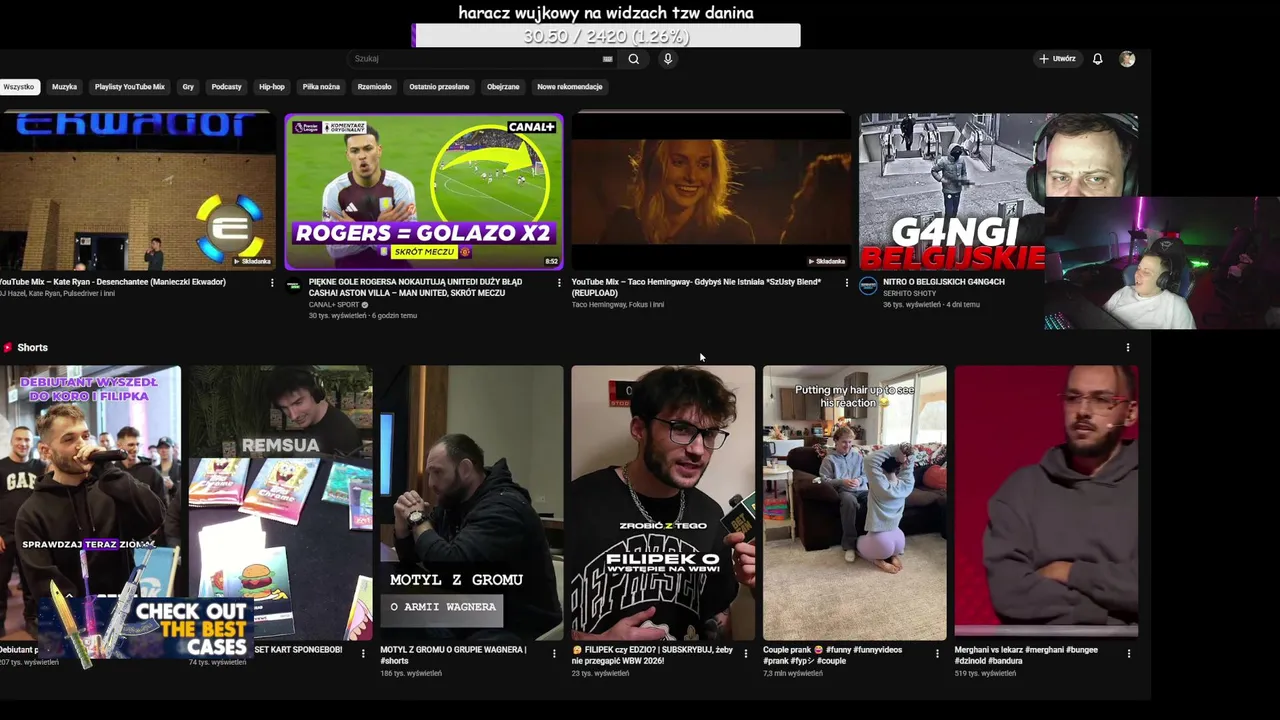Open the Merghani red background short

pyautogui.click(x=1046, y=503)
